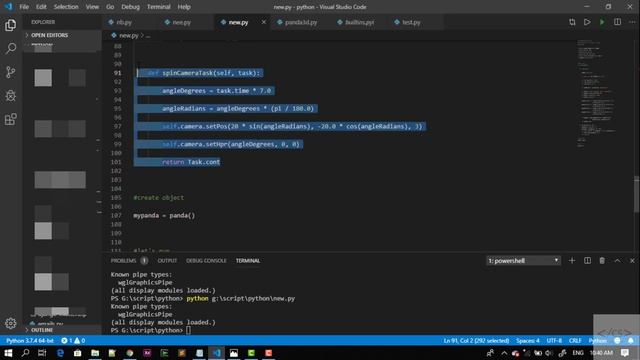Screen dimensions: 640x360
Task: Click errors and warnings count in status bar
Action: click(x=73, y=340)
